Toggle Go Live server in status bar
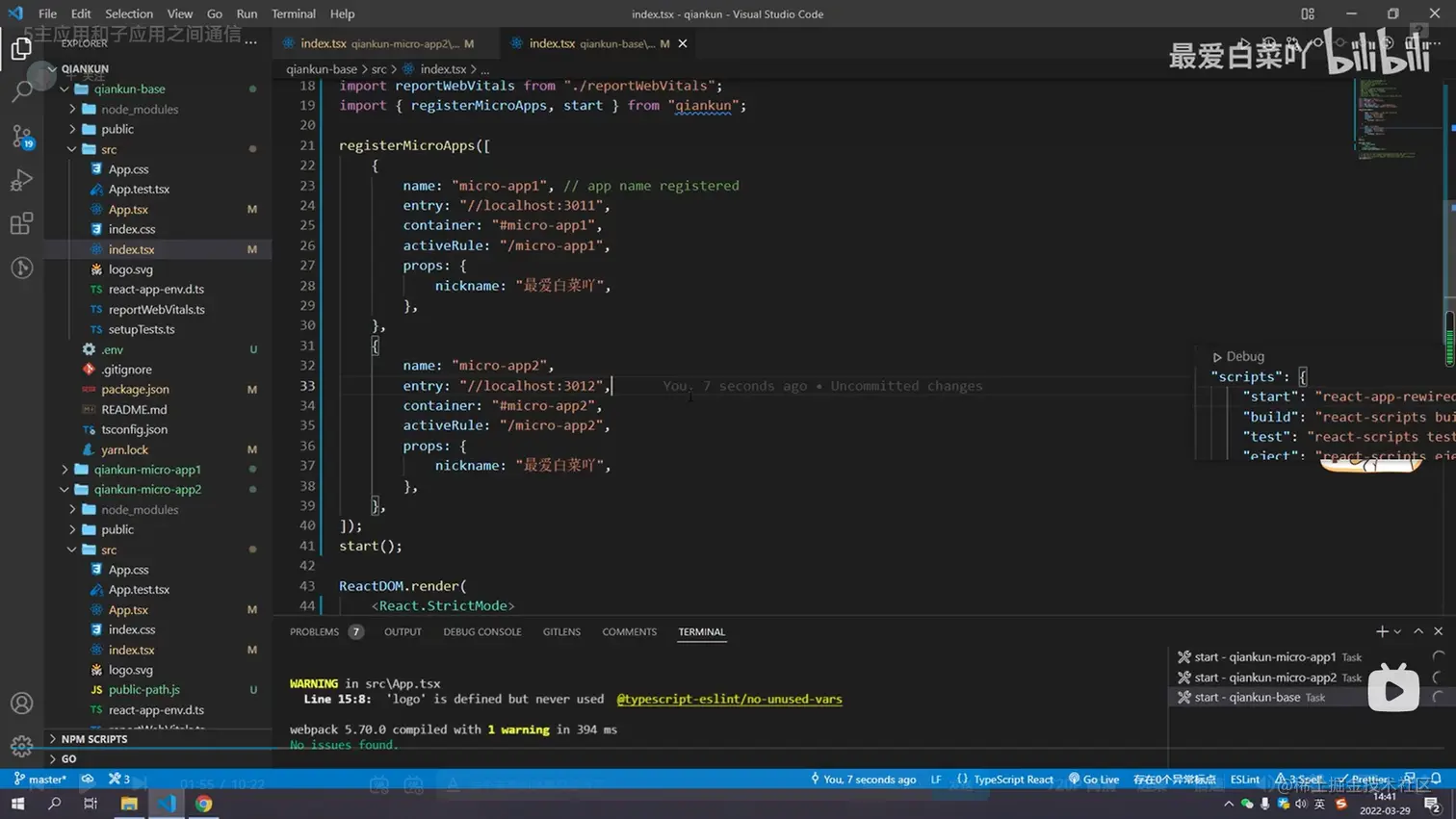 pyautogui.click(x=1094, y=780)
